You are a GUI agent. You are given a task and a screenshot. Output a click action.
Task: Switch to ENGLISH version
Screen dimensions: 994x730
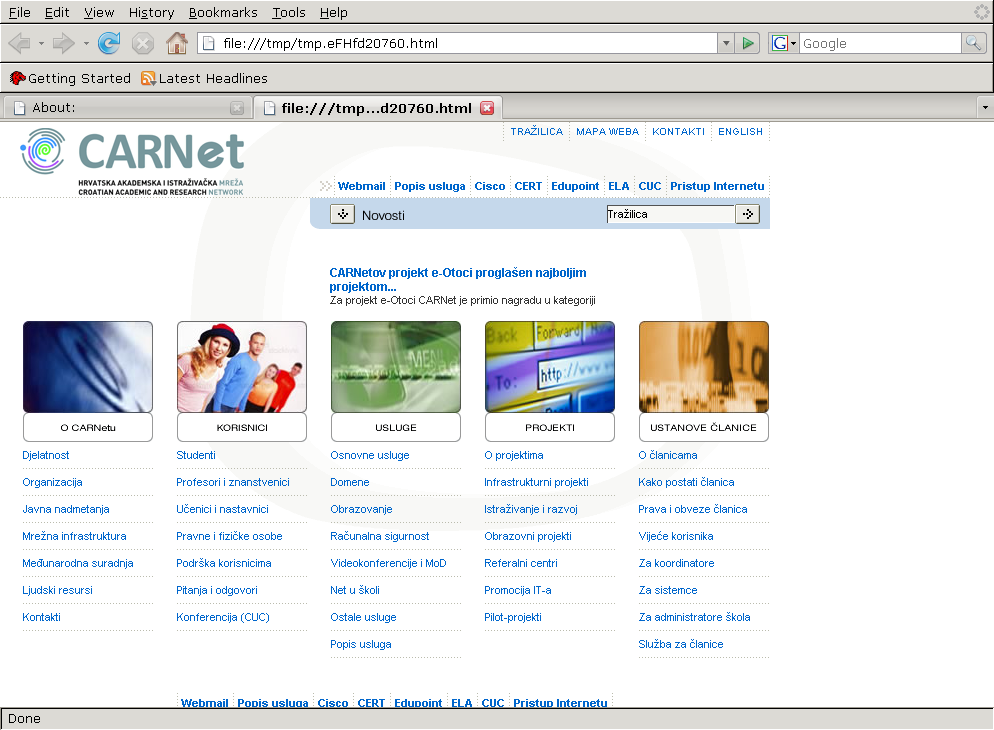pyautogui.click(x=740, y=131)
